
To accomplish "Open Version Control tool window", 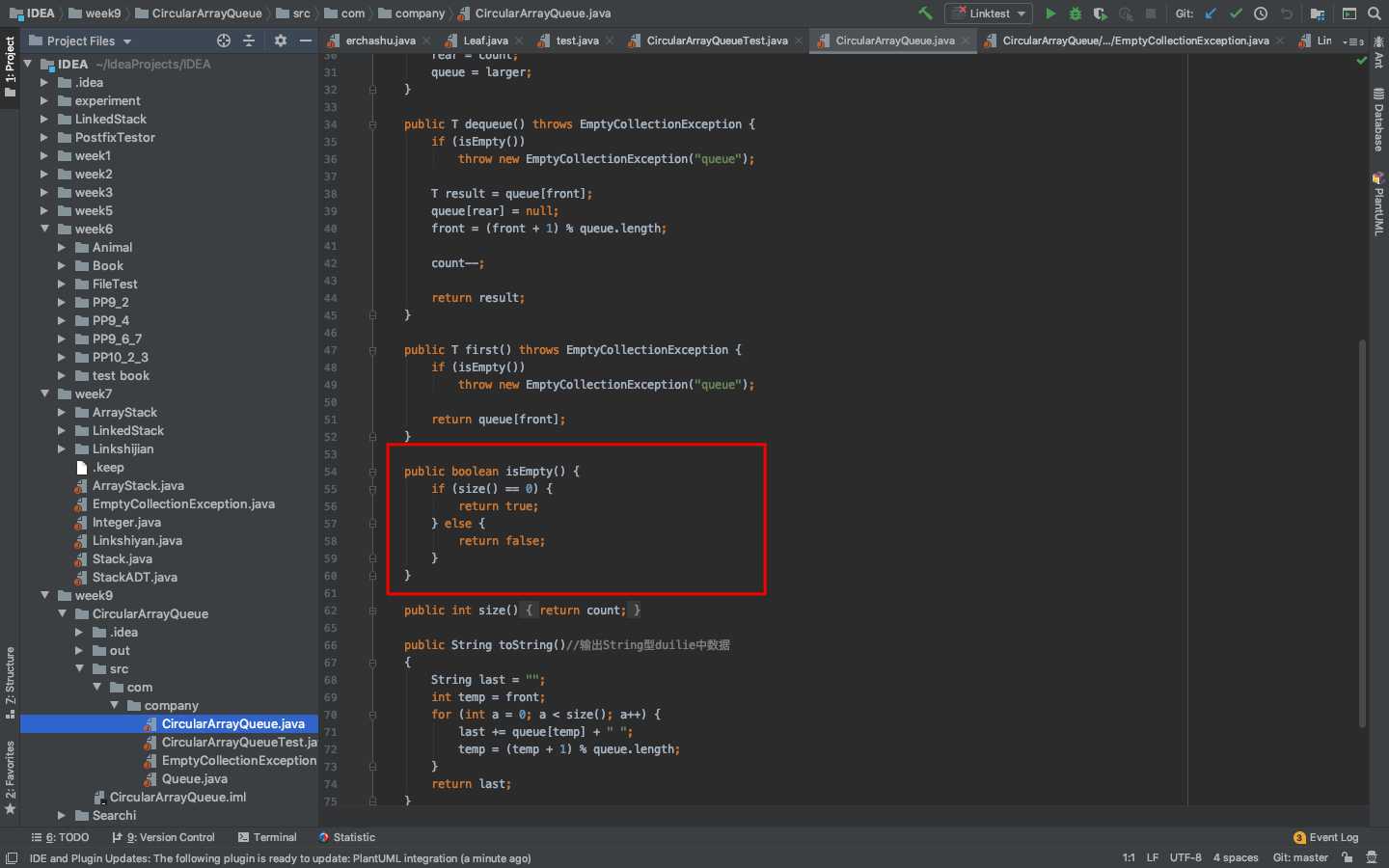I will pyautogui.click(x=164, y=837).
